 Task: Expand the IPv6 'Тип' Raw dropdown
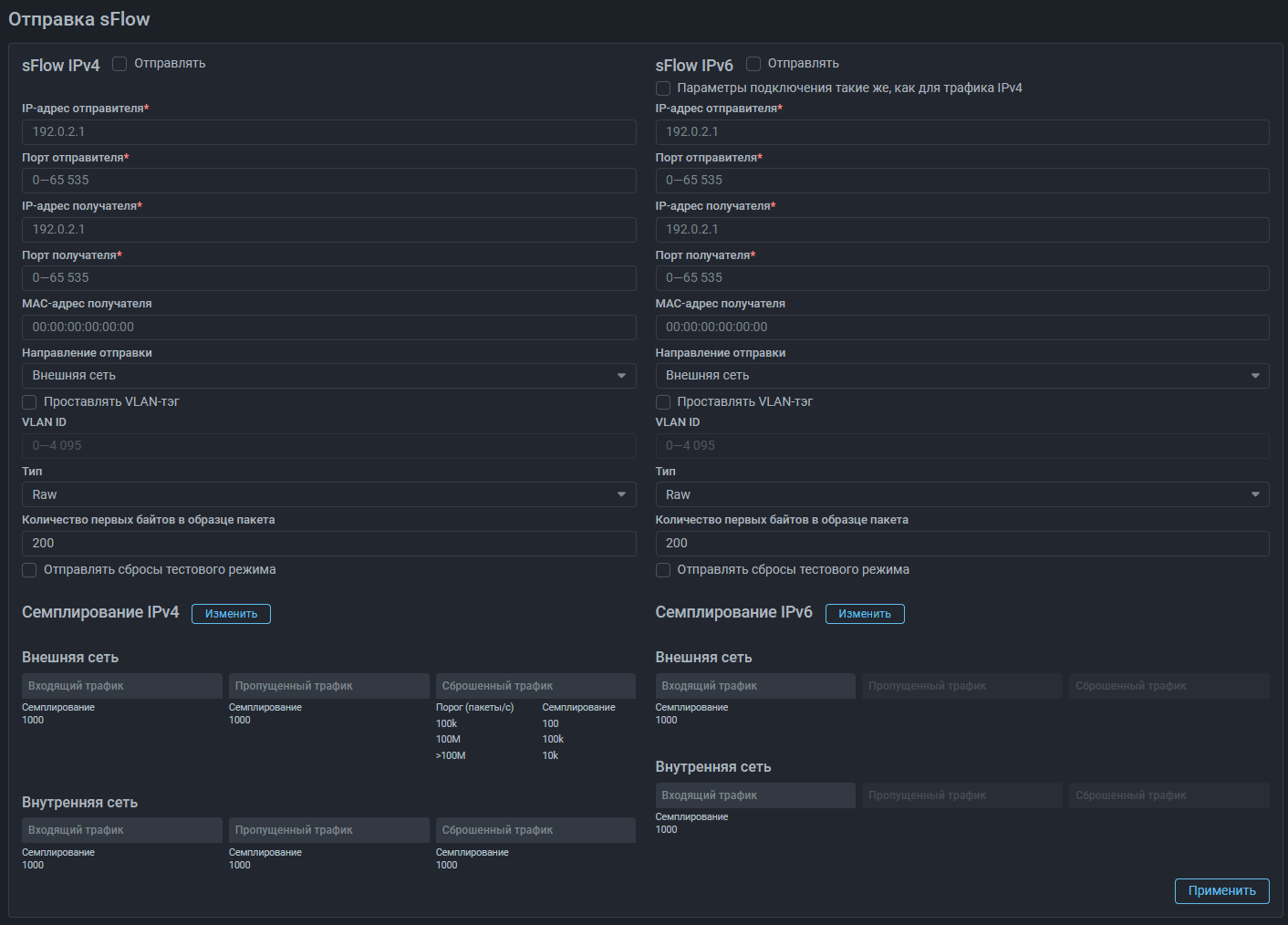961,494
